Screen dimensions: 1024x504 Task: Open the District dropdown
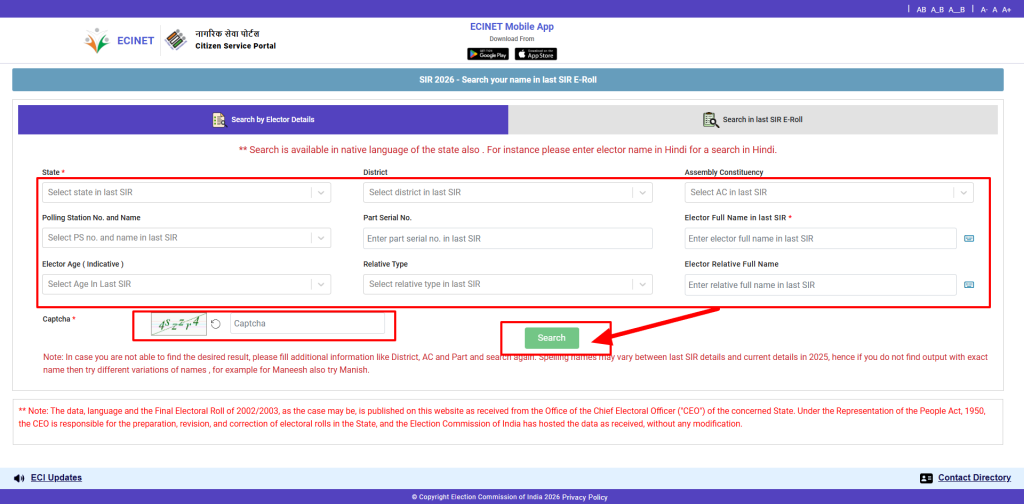[x=507, y=193]
